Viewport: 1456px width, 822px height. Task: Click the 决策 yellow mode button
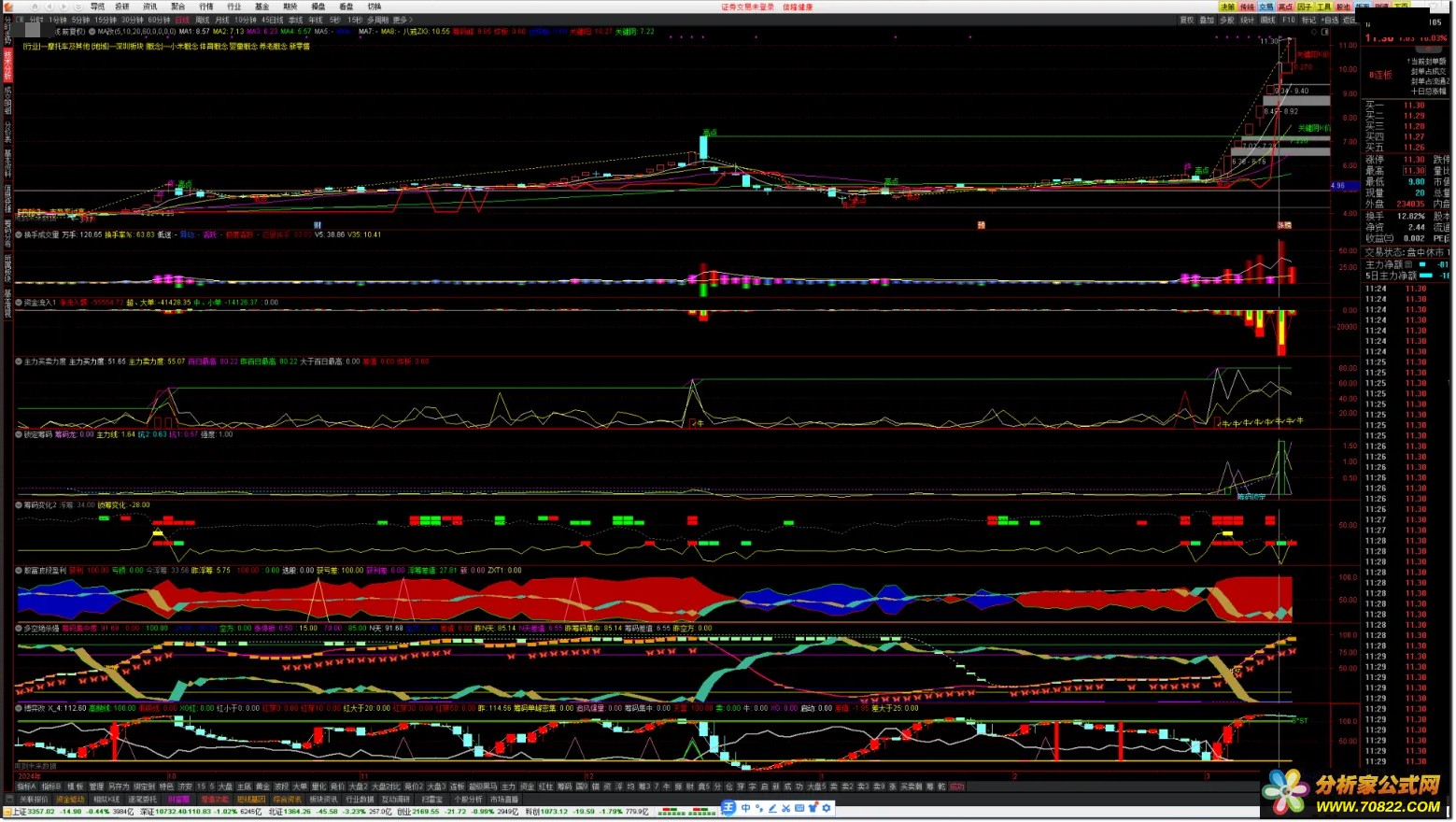click(1227, 7)
